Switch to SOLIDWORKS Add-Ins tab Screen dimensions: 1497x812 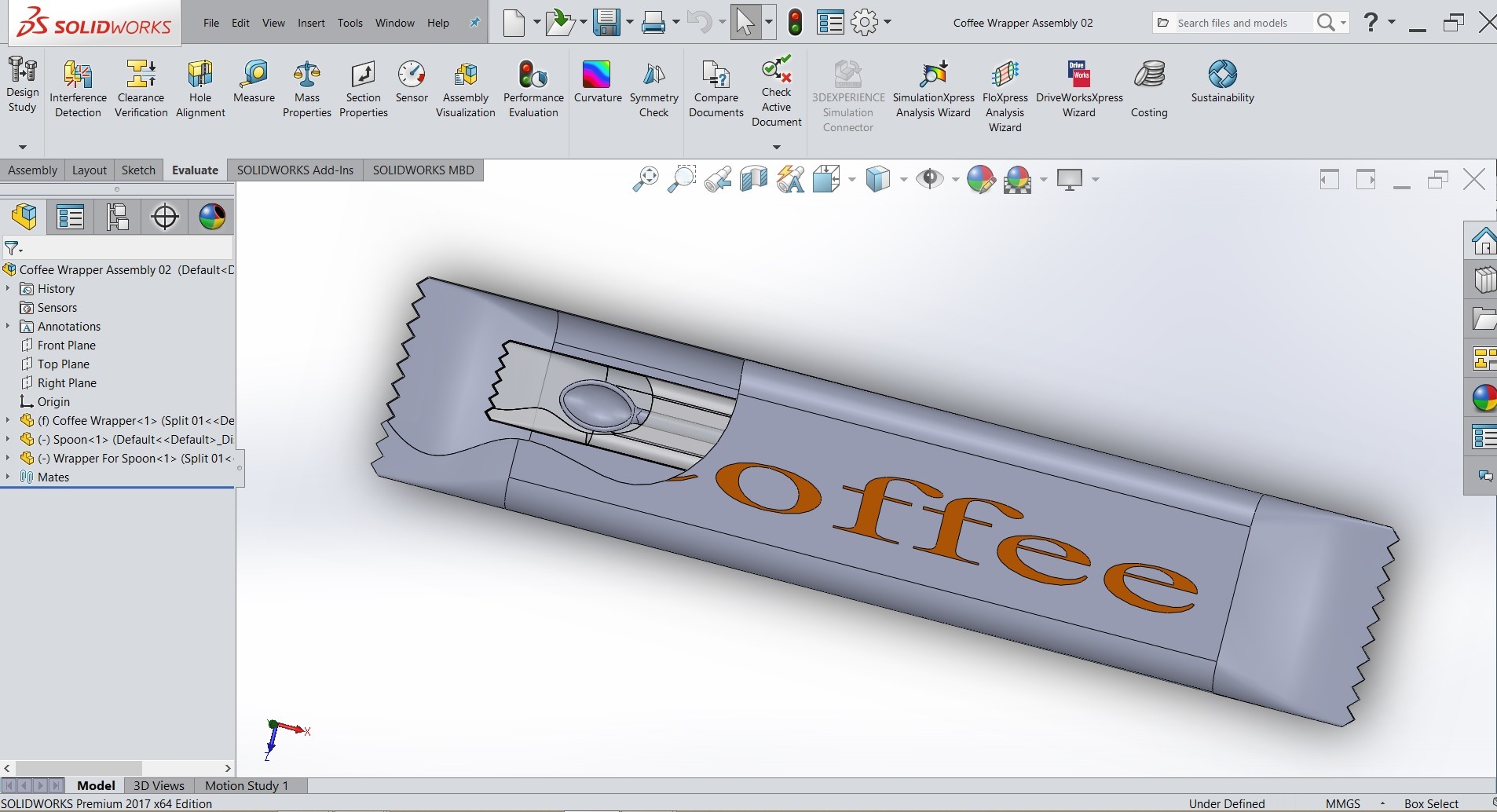295,170
